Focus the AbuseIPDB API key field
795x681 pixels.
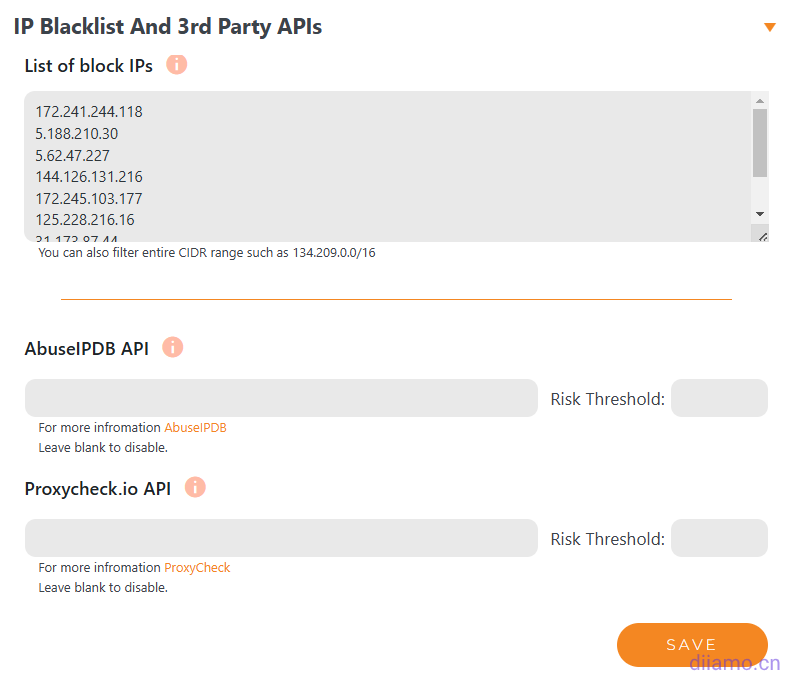pyautogui.click(x=281, y=398)
